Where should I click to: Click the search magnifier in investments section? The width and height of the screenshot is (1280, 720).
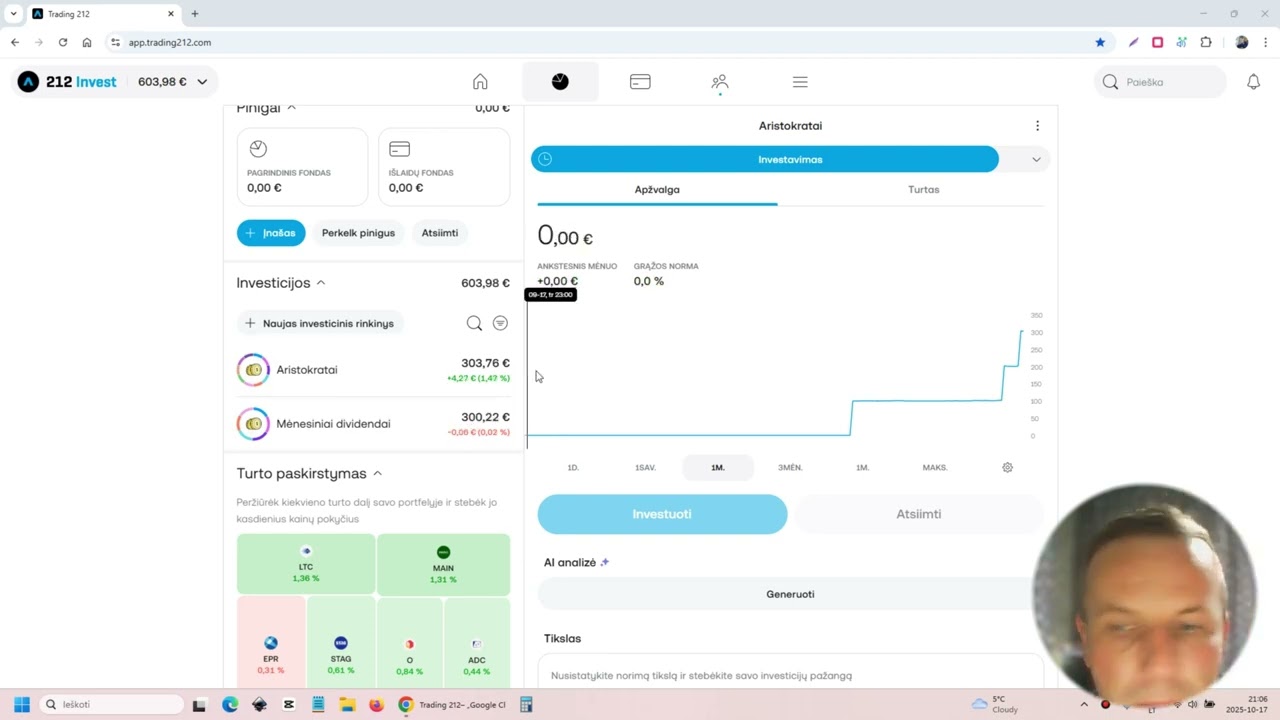click(x=474, y=323)
